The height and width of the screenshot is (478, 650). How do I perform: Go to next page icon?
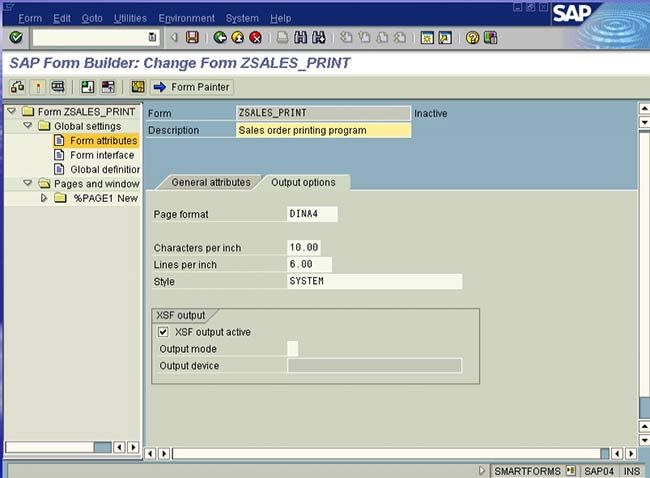[x=382, y=38]
